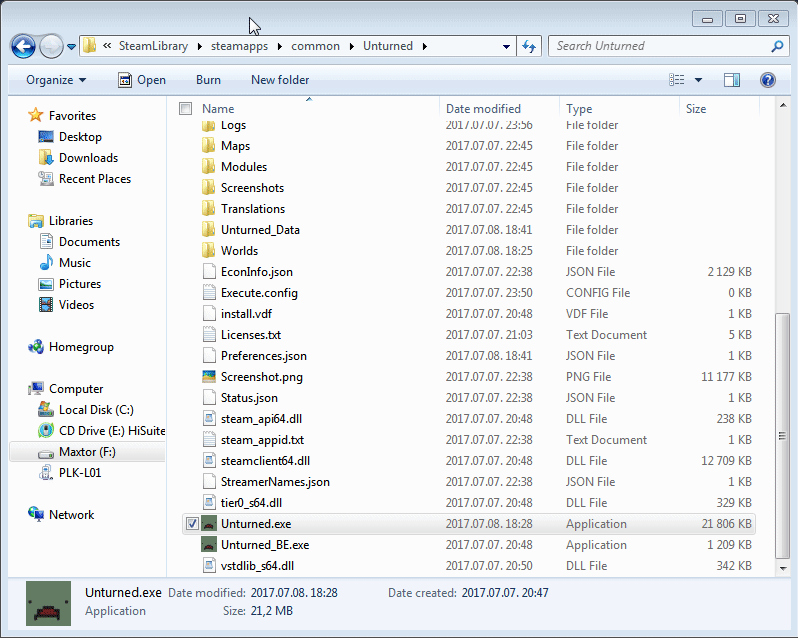Open Desktop in navigation pane
Image resolution: width=798 pixels, height=638 pixels.
[80, 137]
